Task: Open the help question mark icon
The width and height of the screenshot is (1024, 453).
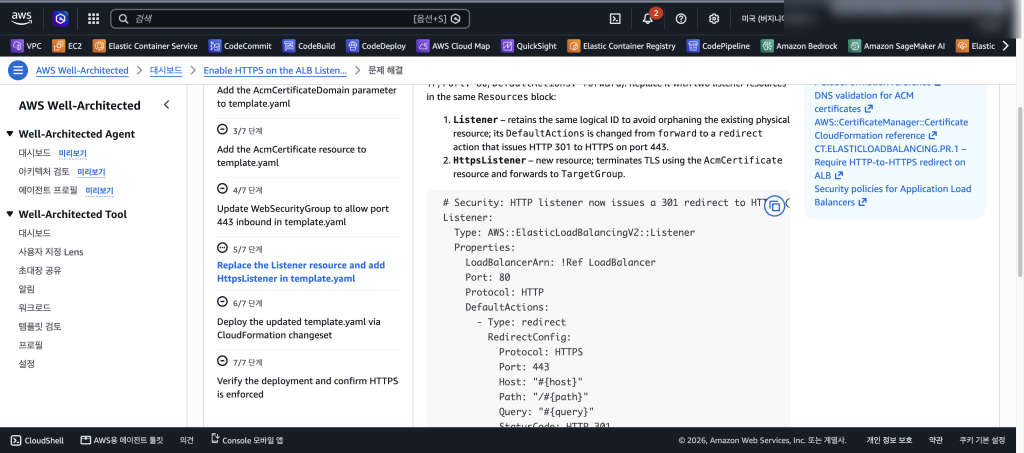Action: point(681,19)
